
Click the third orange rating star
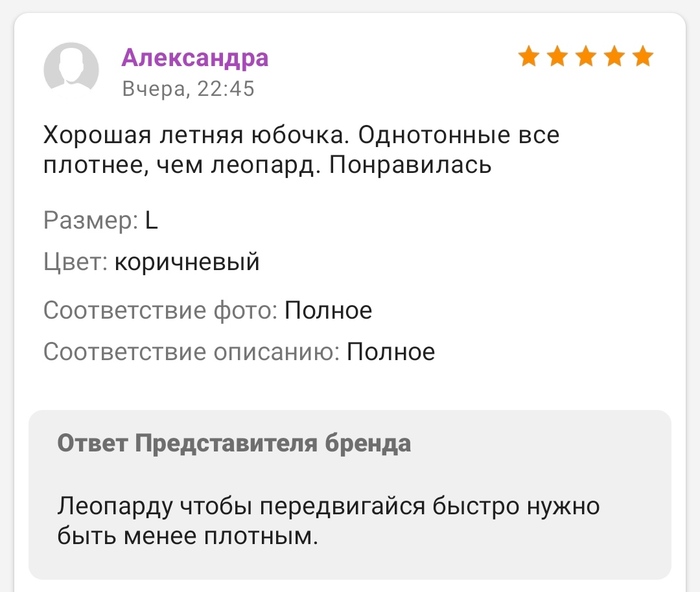[586, 56]
